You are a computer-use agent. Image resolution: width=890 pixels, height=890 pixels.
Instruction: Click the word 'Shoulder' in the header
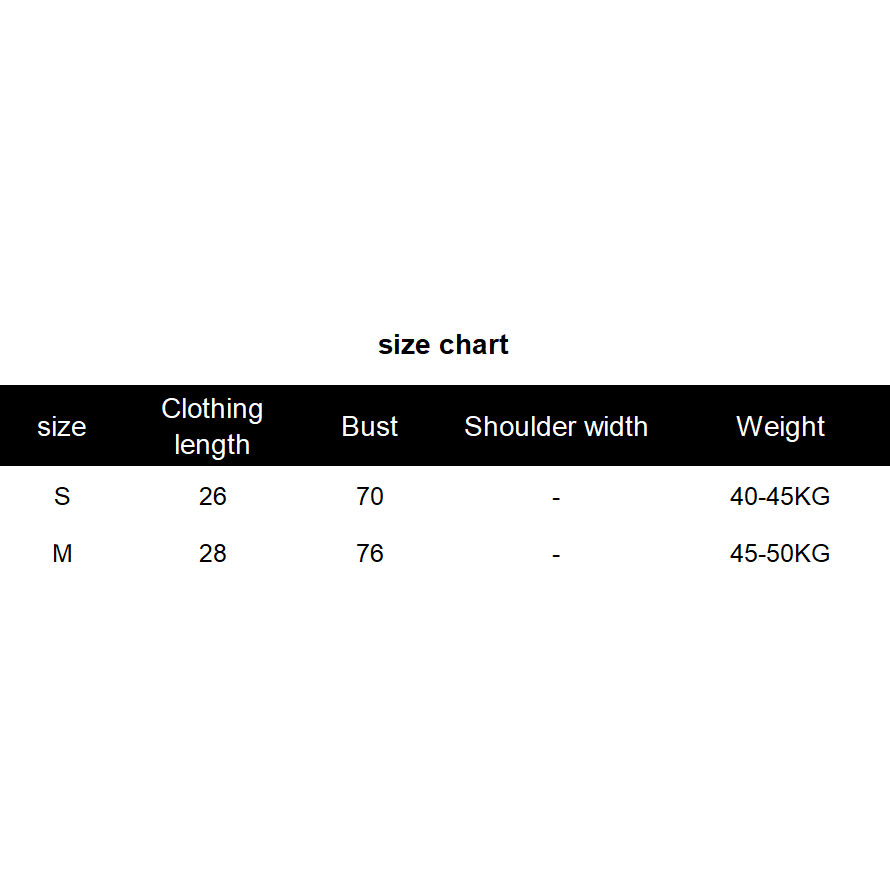coord(515,427)
